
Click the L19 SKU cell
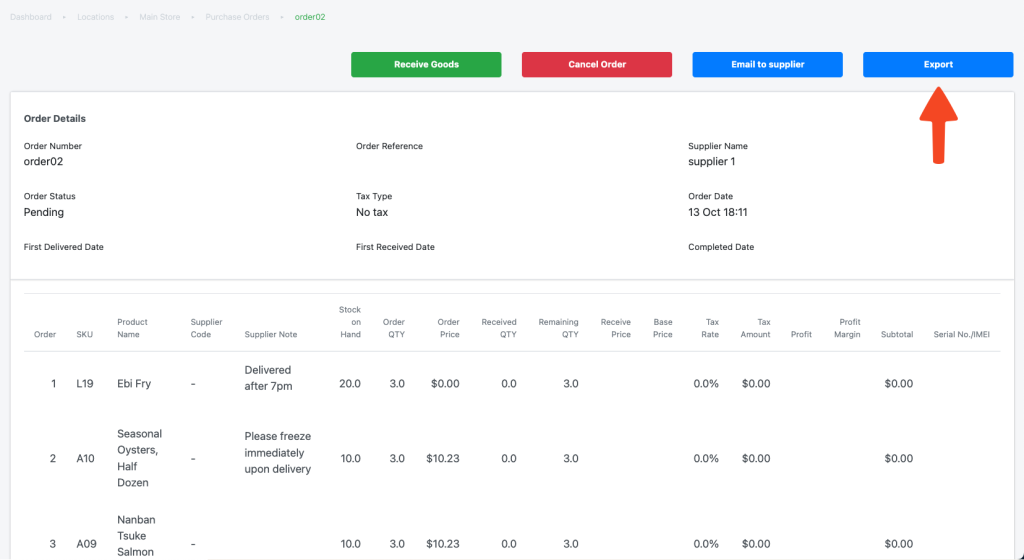point(84,384)
